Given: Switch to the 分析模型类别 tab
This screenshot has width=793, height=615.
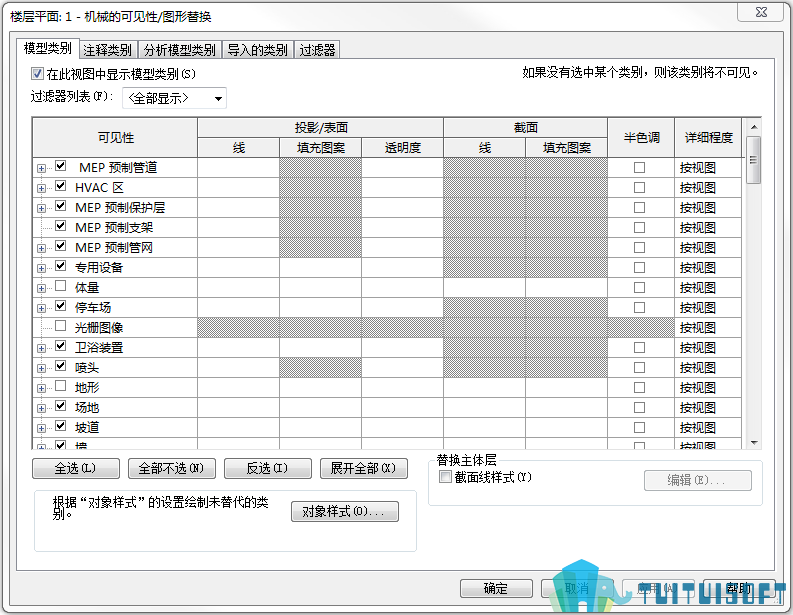Looking at the screenshot, I should 180,50.
